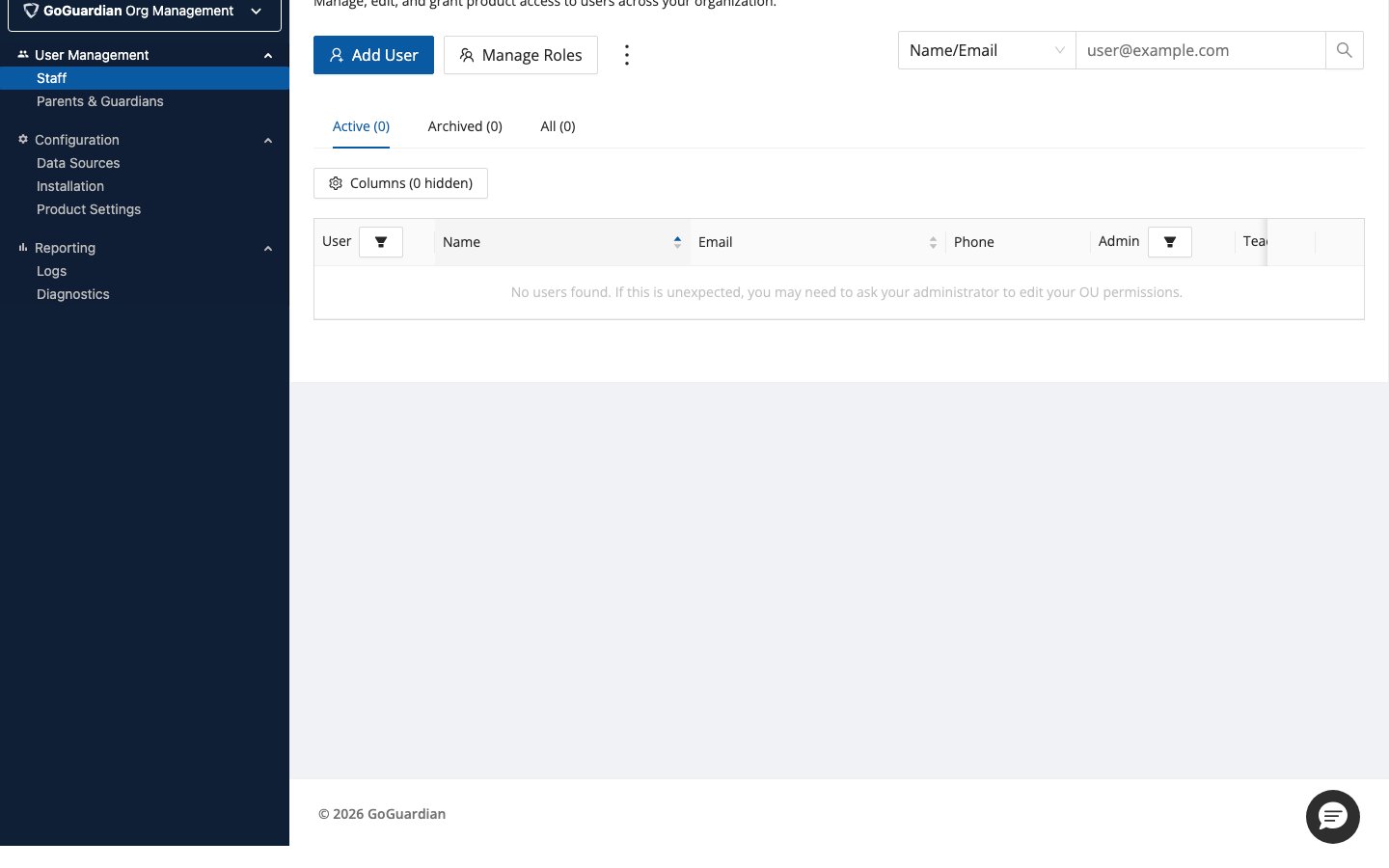Screen dimensions: 1389x868
Task: Open the GoGuardian Org Management switcher chevron
Action: point(256,12)
